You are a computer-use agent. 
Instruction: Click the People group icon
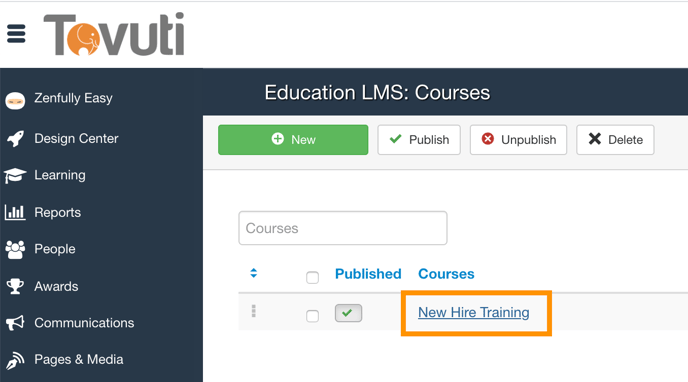click(15, 249)
